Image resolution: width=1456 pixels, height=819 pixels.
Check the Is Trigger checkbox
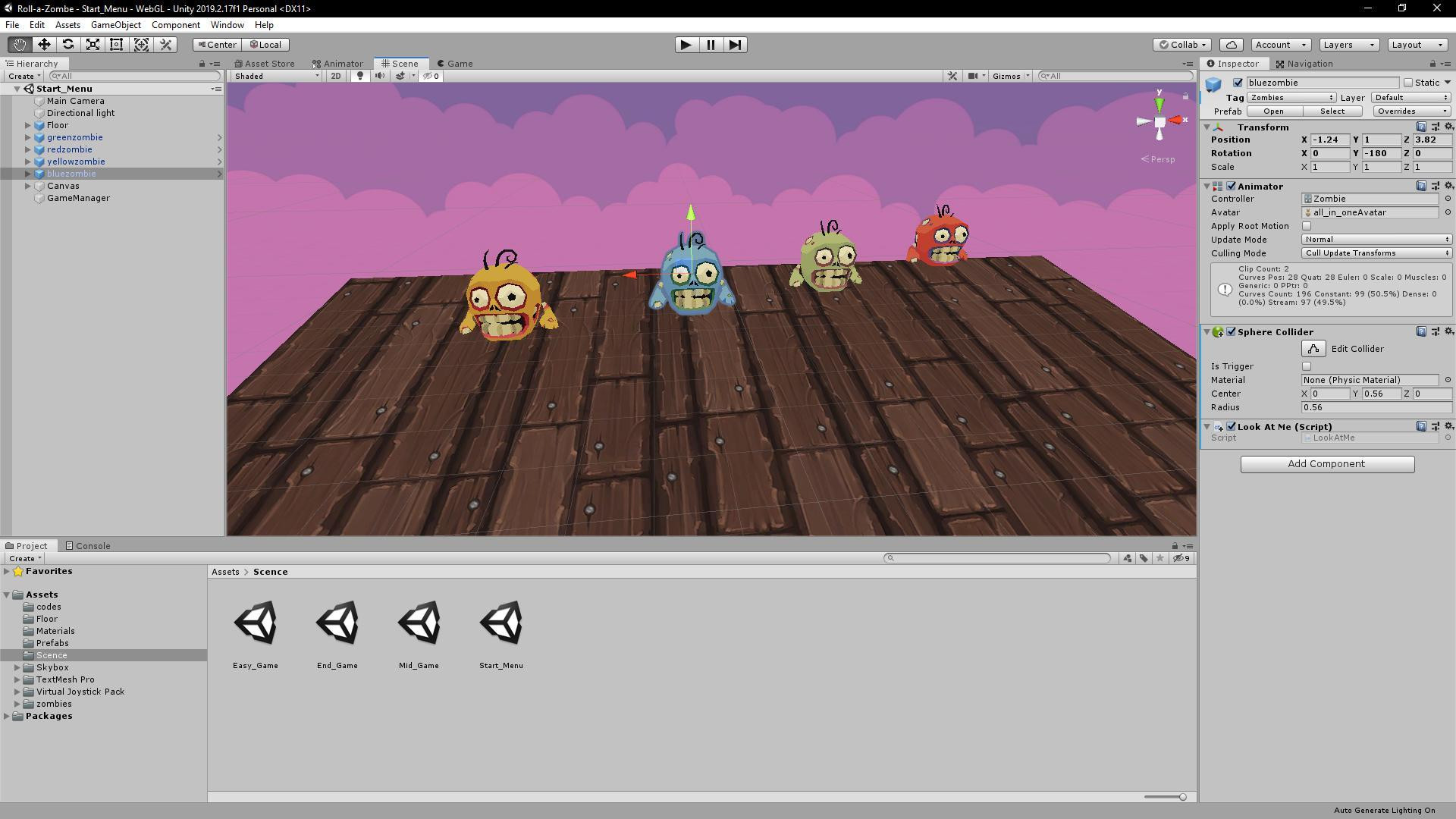(1307, 366)
